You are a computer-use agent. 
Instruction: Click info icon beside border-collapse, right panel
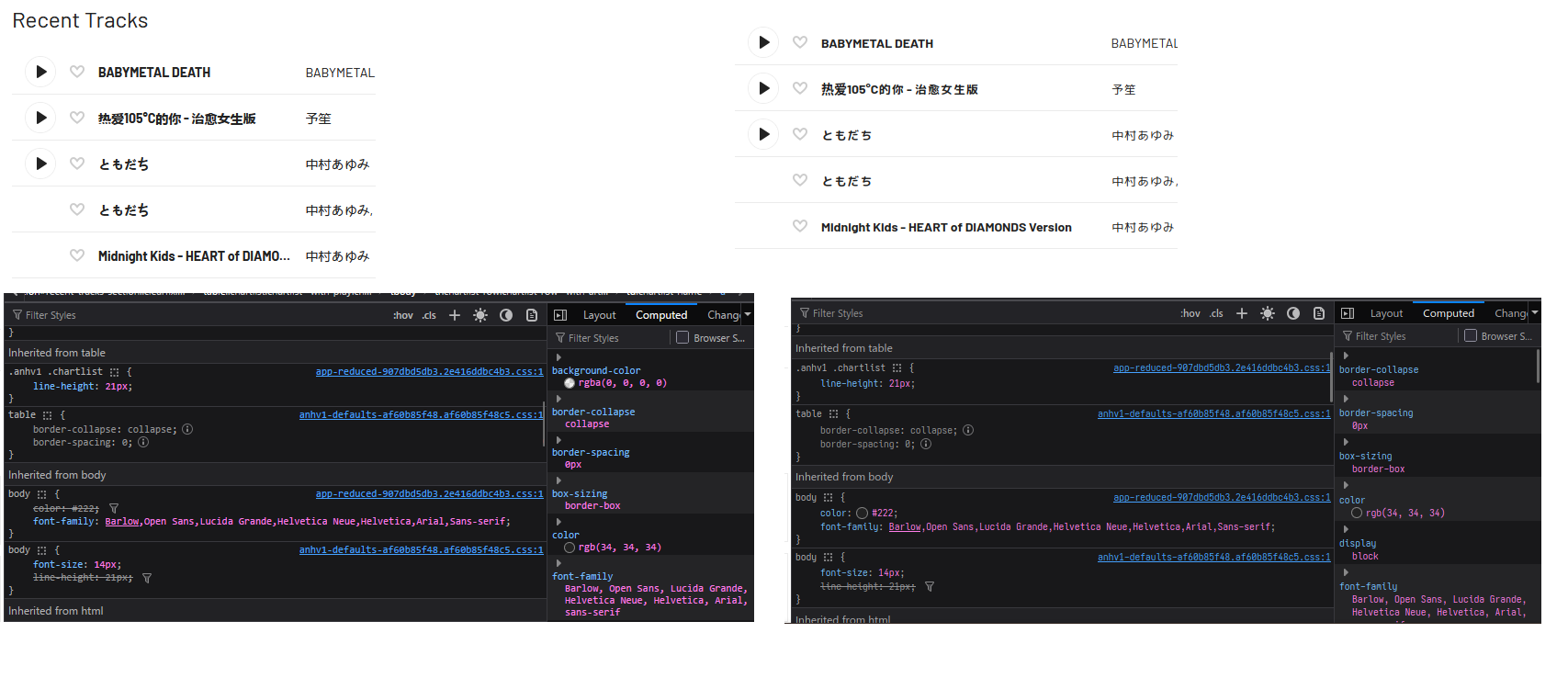(968, 430)
